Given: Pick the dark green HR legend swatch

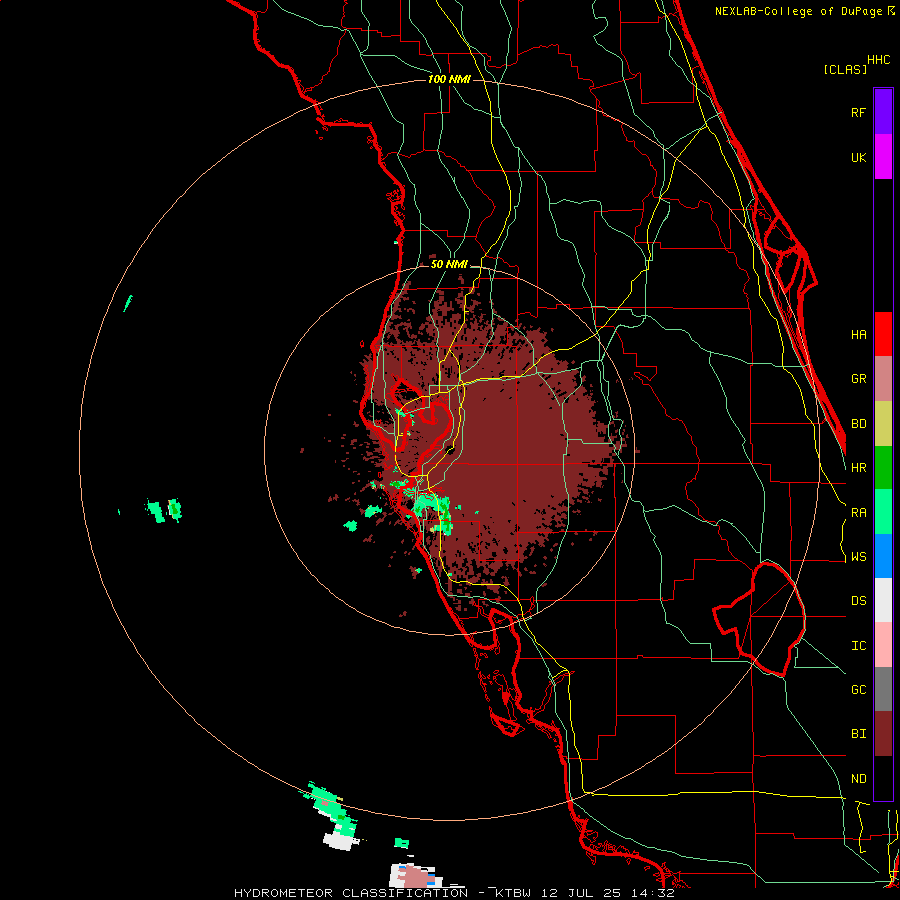Looking at the screenshot, I should (883, 468).
